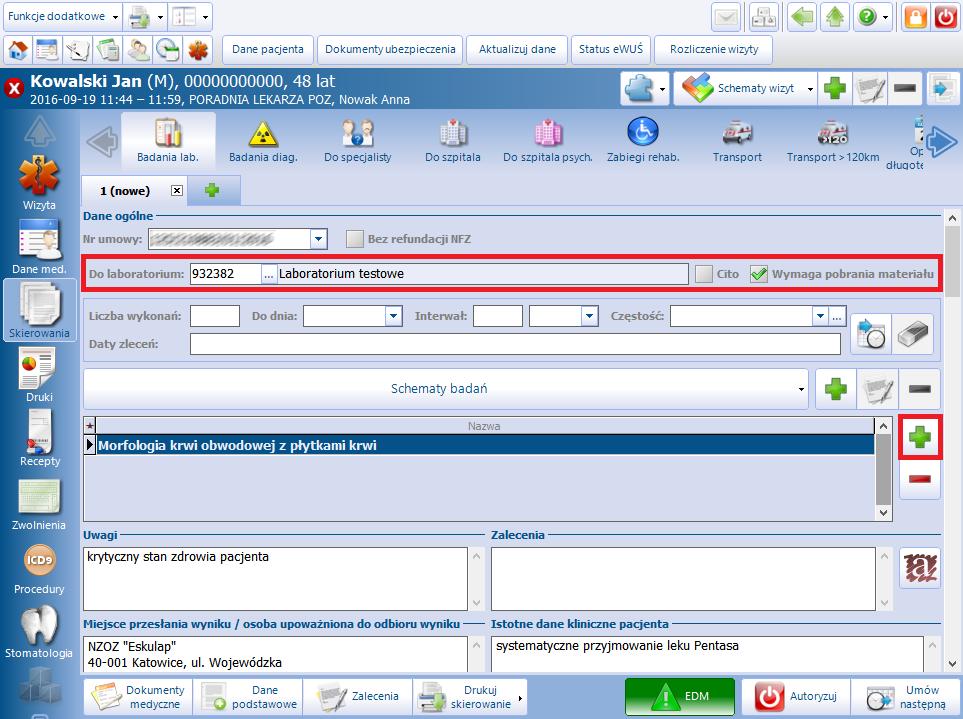The height and width of the screenshot is (719, 963).
Task: Open the Recepty sidebar section
Action: (x=39, y=438)
